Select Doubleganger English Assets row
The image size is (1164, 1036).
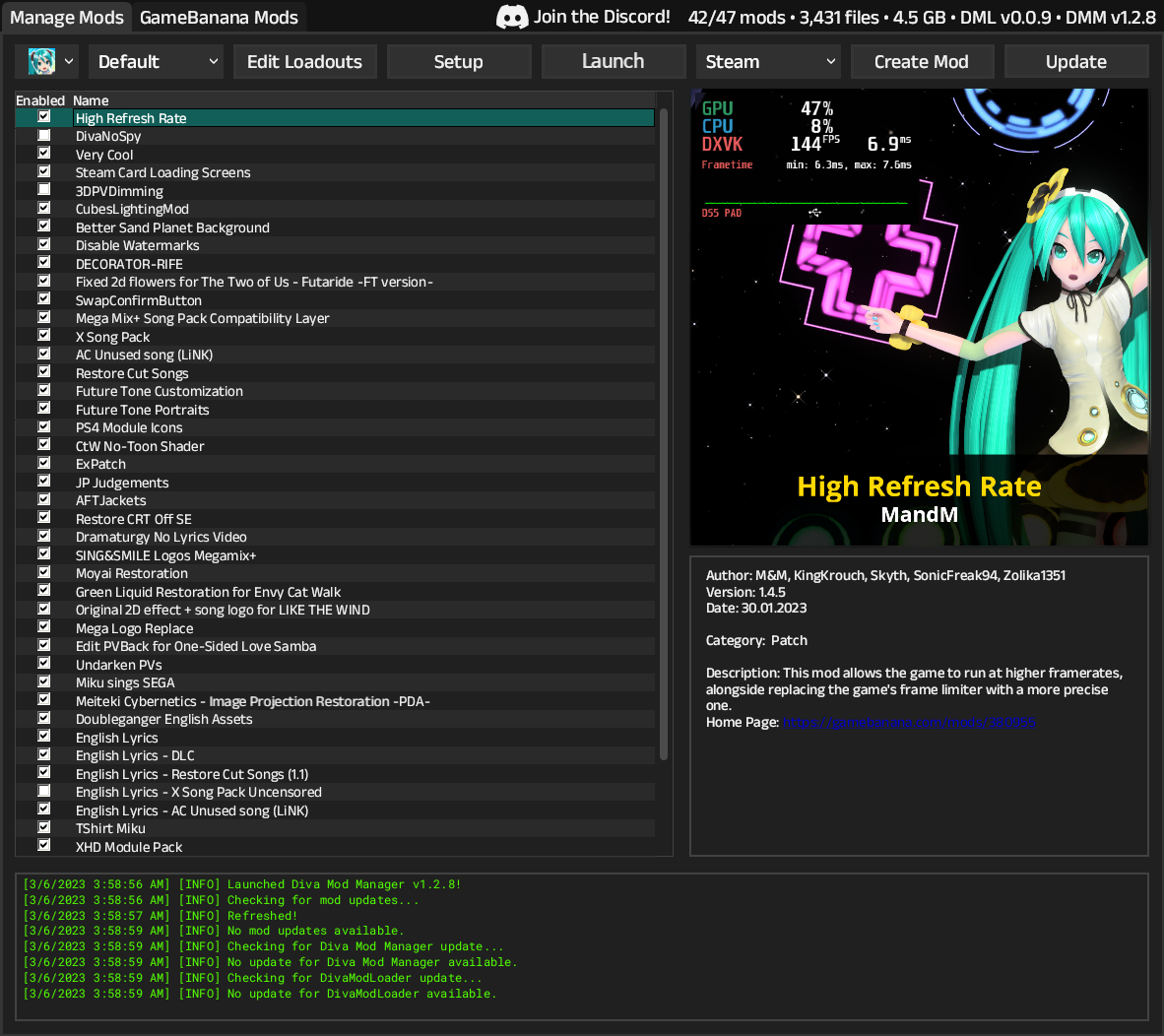[335, 719]
